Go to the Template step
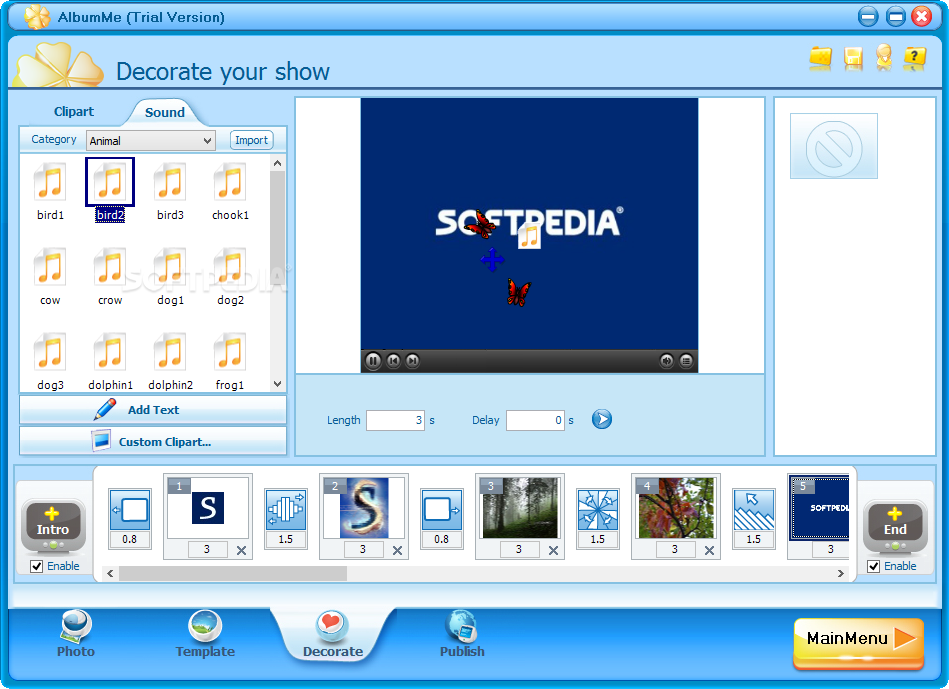The width and height of the screenshot is (949, 689). tap(205, 634)
